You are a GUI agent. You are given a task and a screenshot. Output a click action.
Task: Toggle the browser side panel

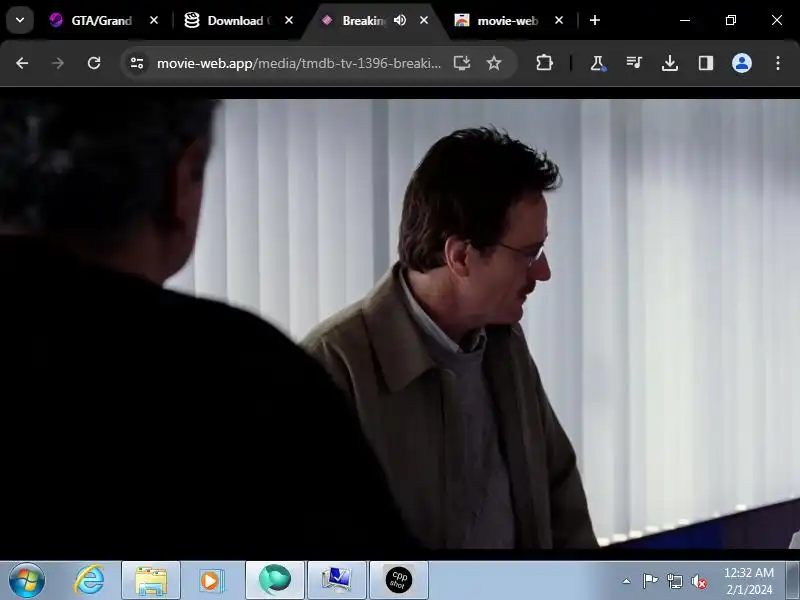[x=706, y=63]
